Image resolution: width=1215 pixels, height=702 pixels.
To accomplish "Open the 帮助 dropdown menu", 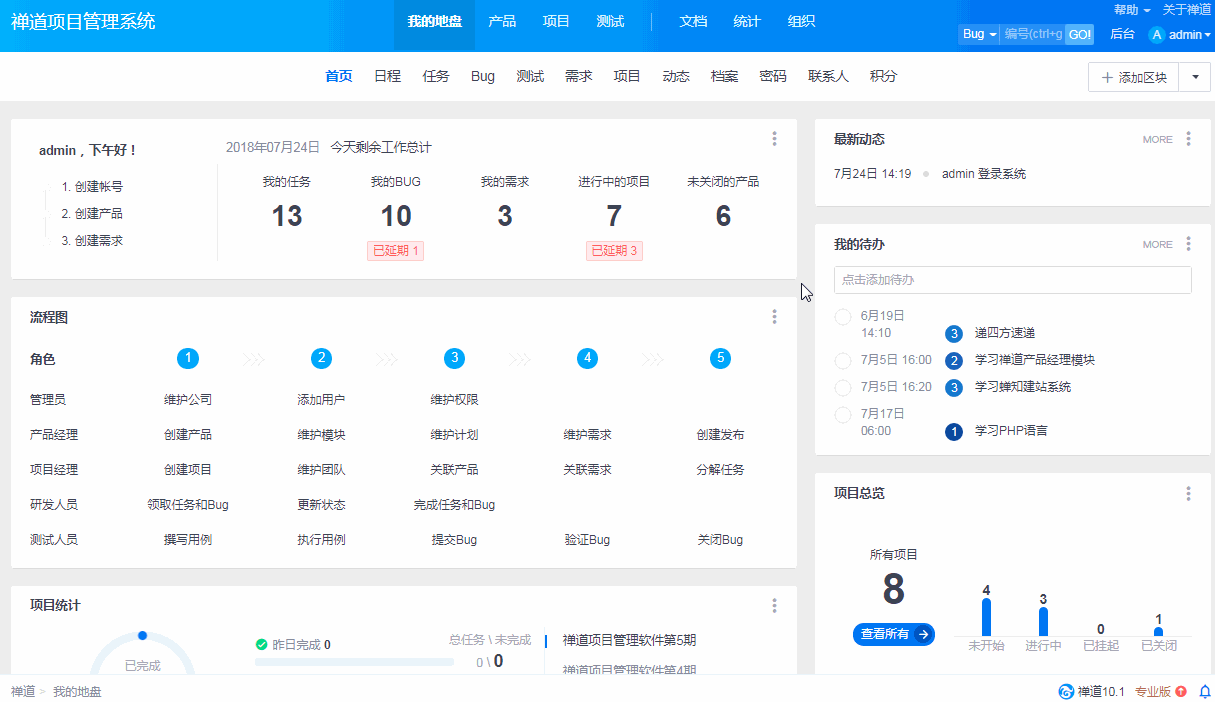I will [1131, 9].
